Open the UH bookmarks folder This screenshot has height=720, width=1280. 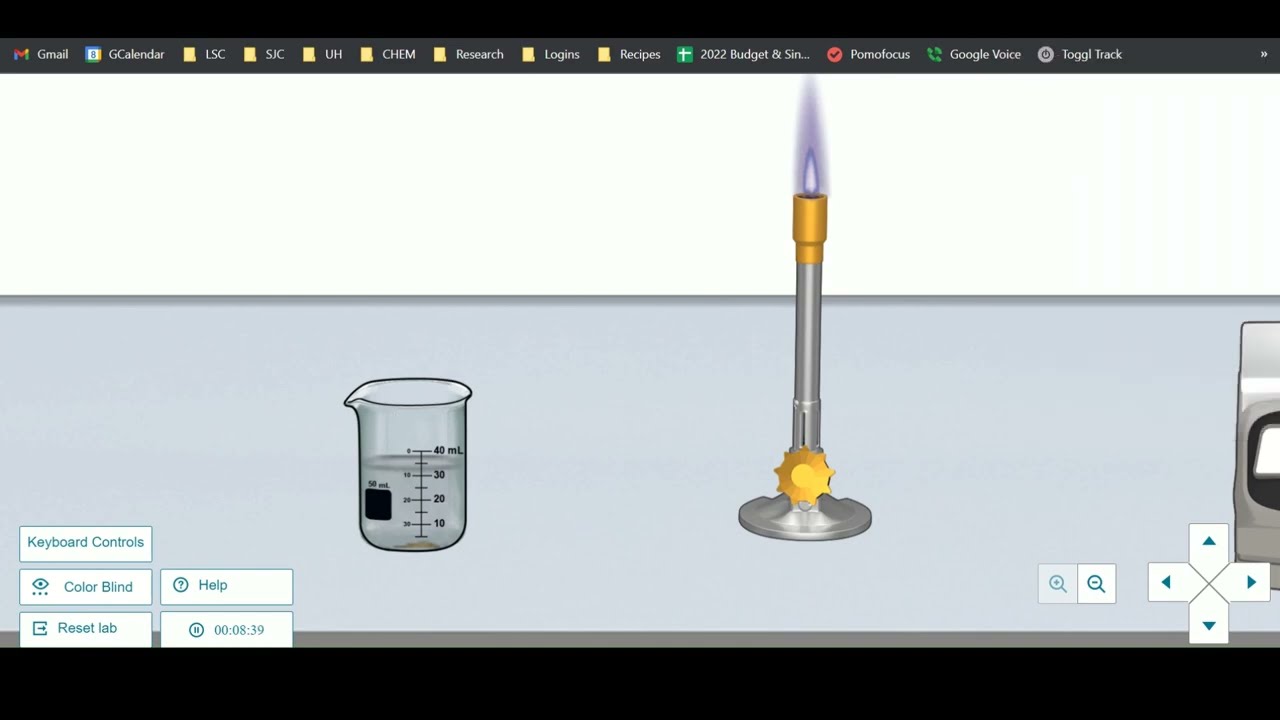(322, 54)
